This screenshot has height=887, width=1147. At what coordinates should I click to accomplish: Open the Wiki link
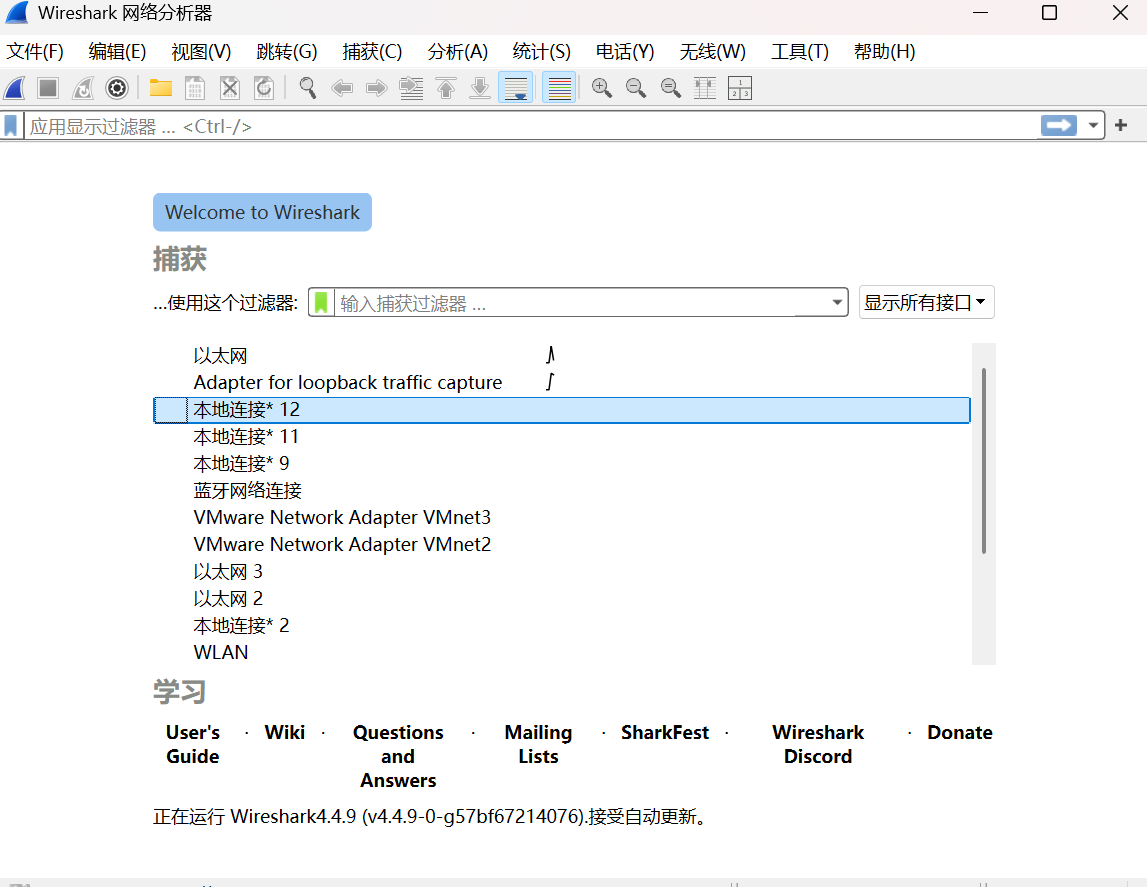285,733
